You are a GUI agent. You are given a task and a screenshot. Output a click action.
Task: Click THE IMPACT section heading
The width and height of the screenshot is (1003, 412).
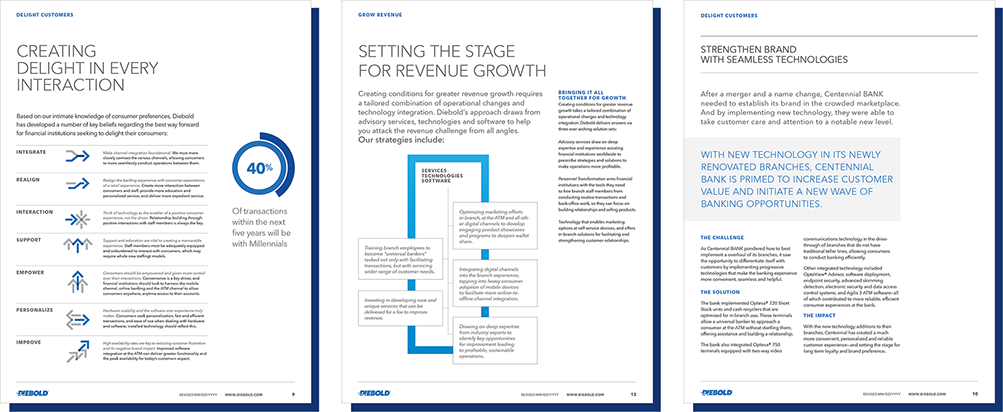(x=821, y=316)
